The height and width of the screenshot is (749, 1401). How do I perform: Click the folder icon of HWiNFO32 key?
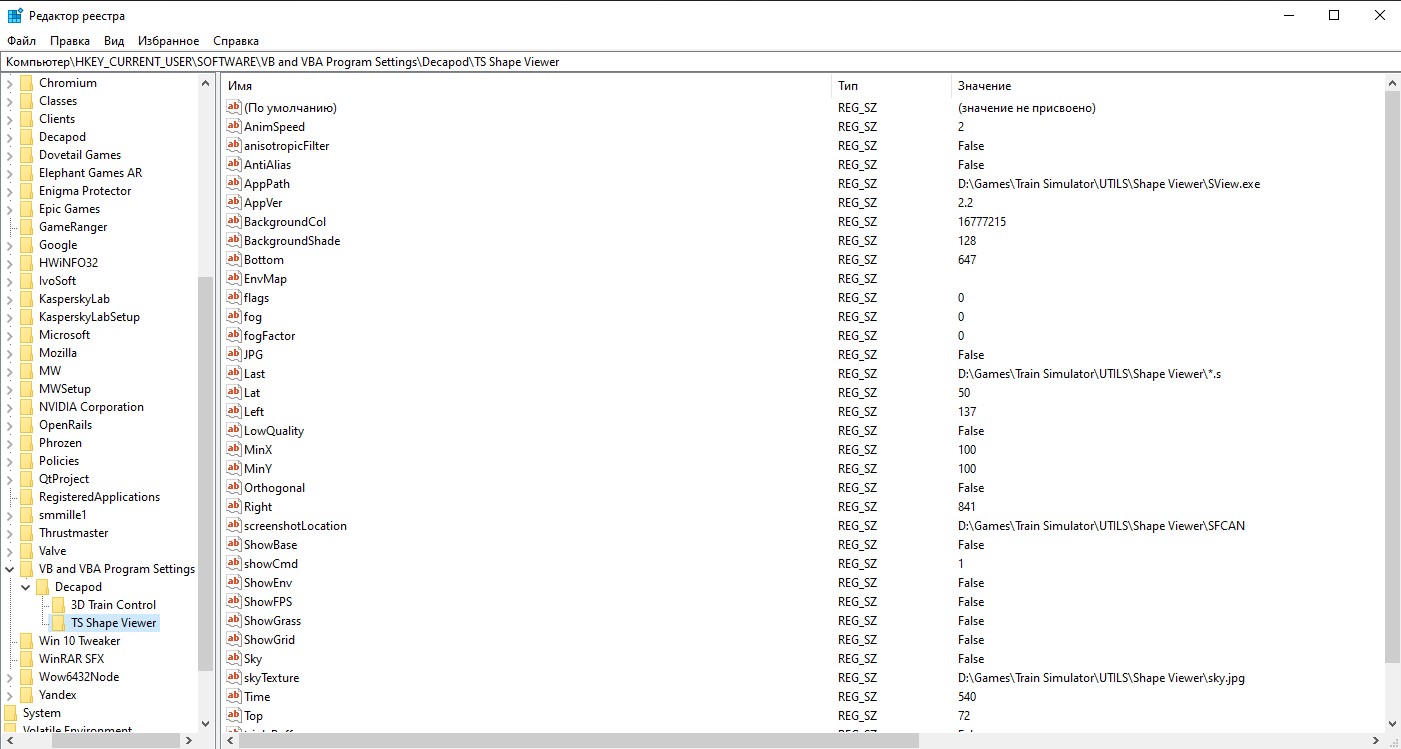click(x=26, y=263)
